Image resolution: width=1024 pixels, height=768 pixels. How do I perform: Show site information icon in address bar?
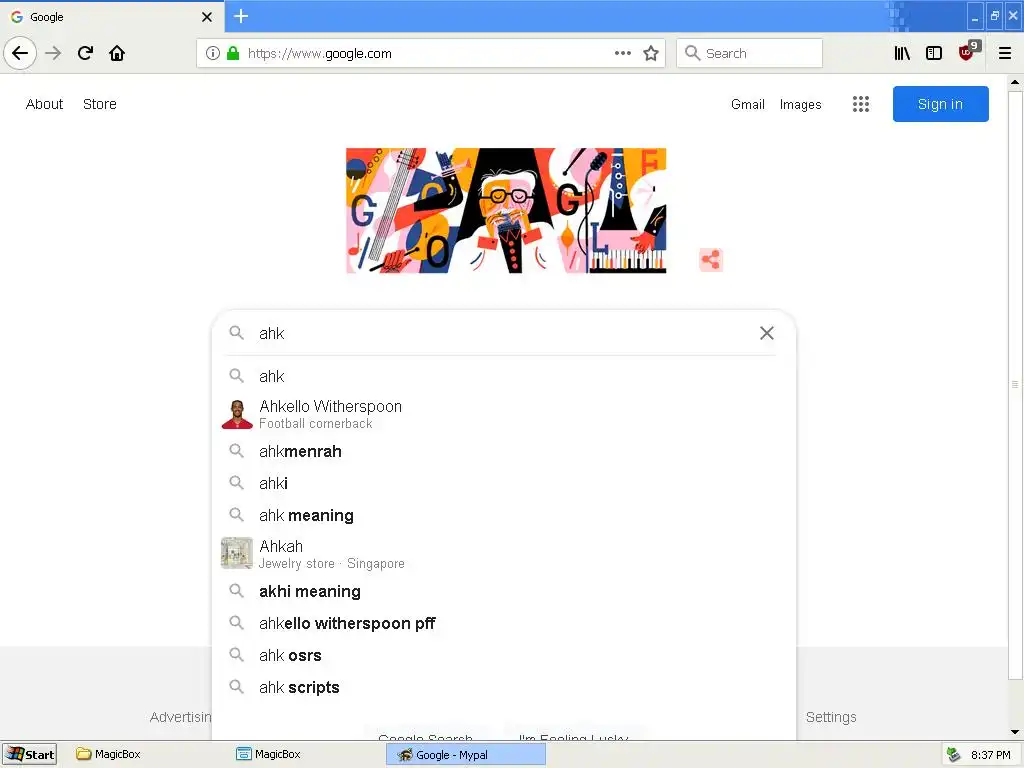[x=213, y=54]
